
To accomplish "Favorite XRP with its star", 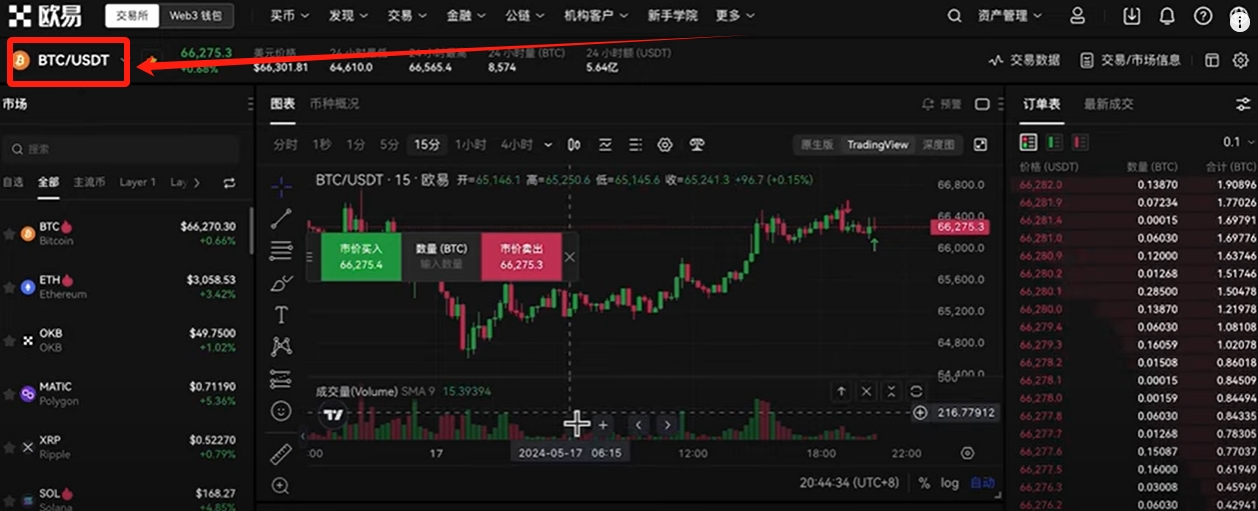I will point(10,447).
